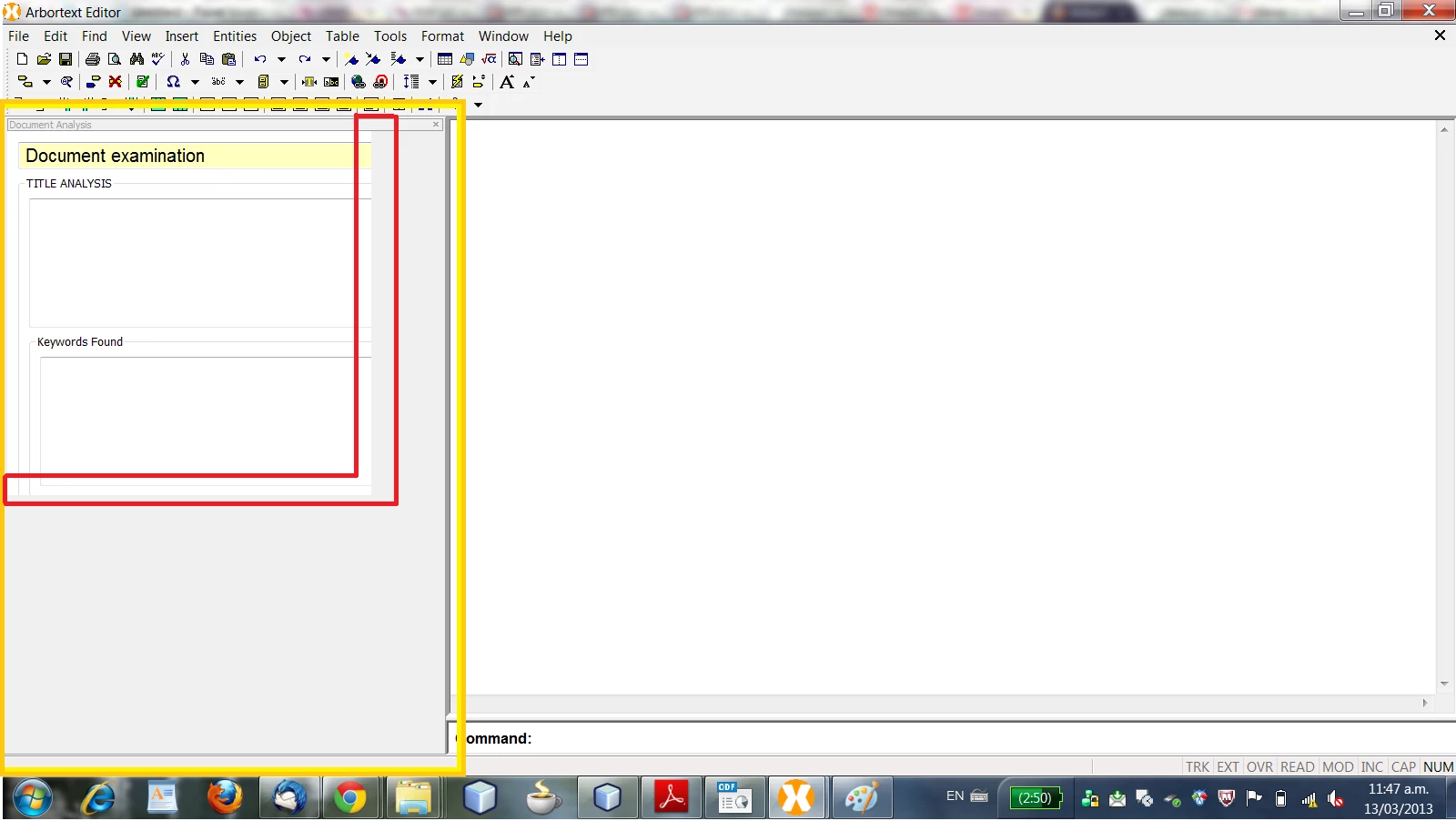This screenshot has width=1456, height=821.
Task: Open the Undo history dropdown arrow
Action: point(281,59)
